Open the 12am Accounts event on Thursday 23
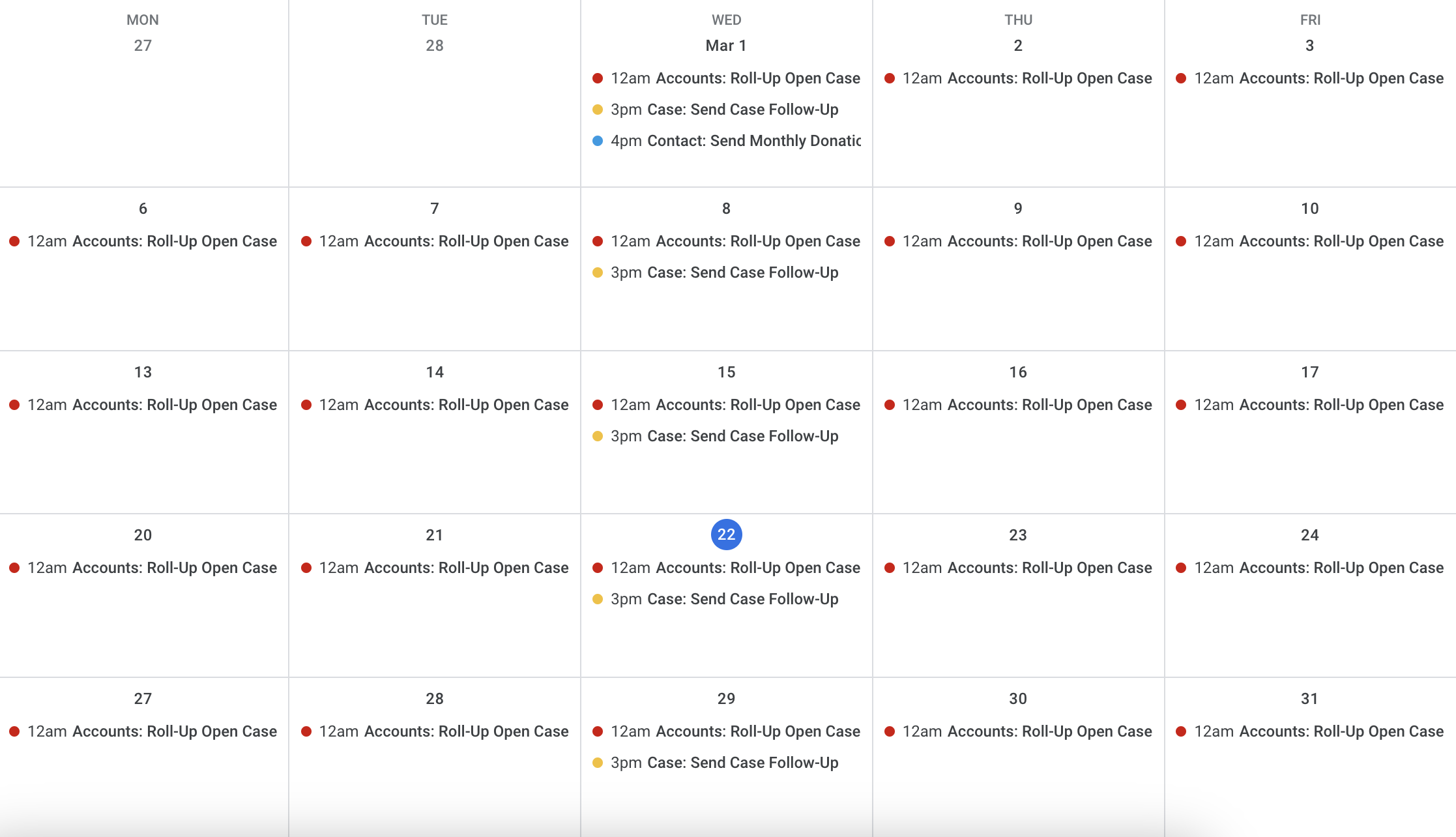 (1018, 568)
